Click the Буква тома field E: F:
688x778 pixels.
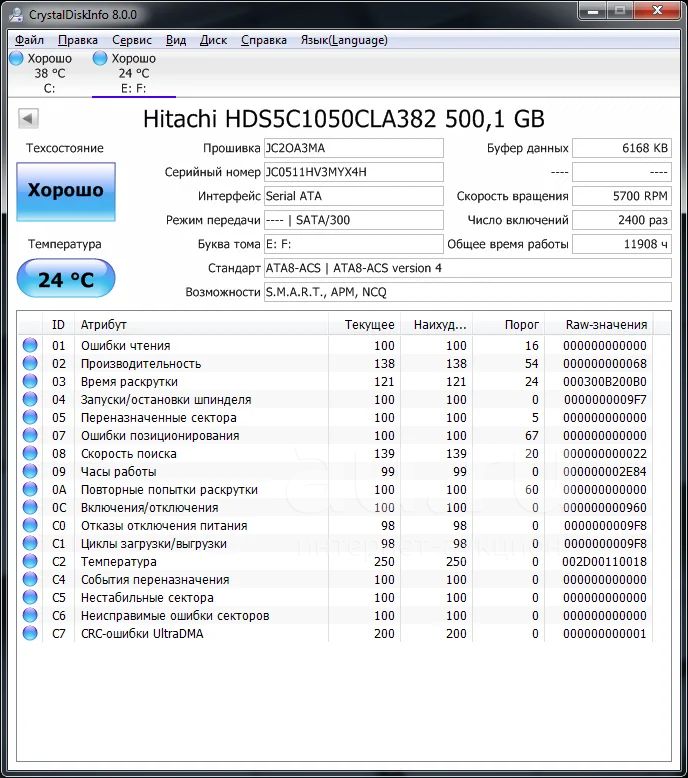(x=354, y=244)
